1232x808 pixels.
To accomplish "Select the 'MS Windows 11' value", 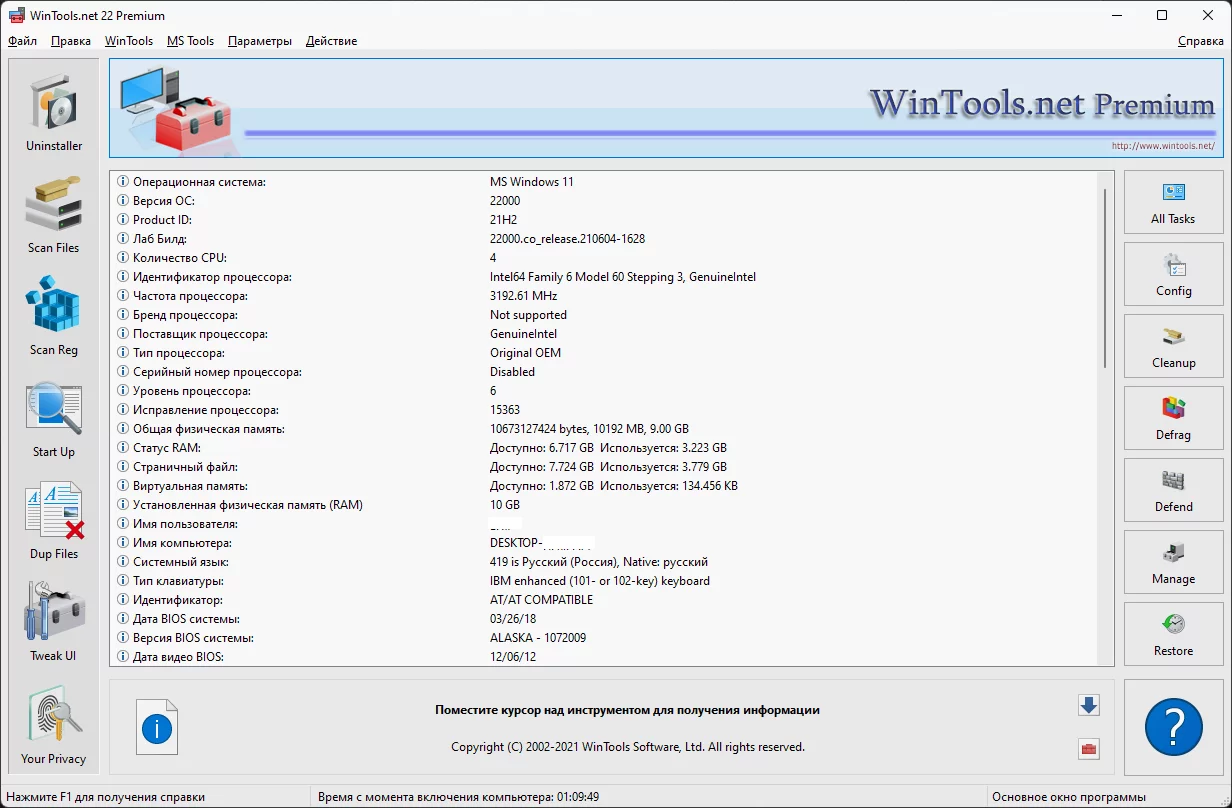I will click(x=532, y=182).
